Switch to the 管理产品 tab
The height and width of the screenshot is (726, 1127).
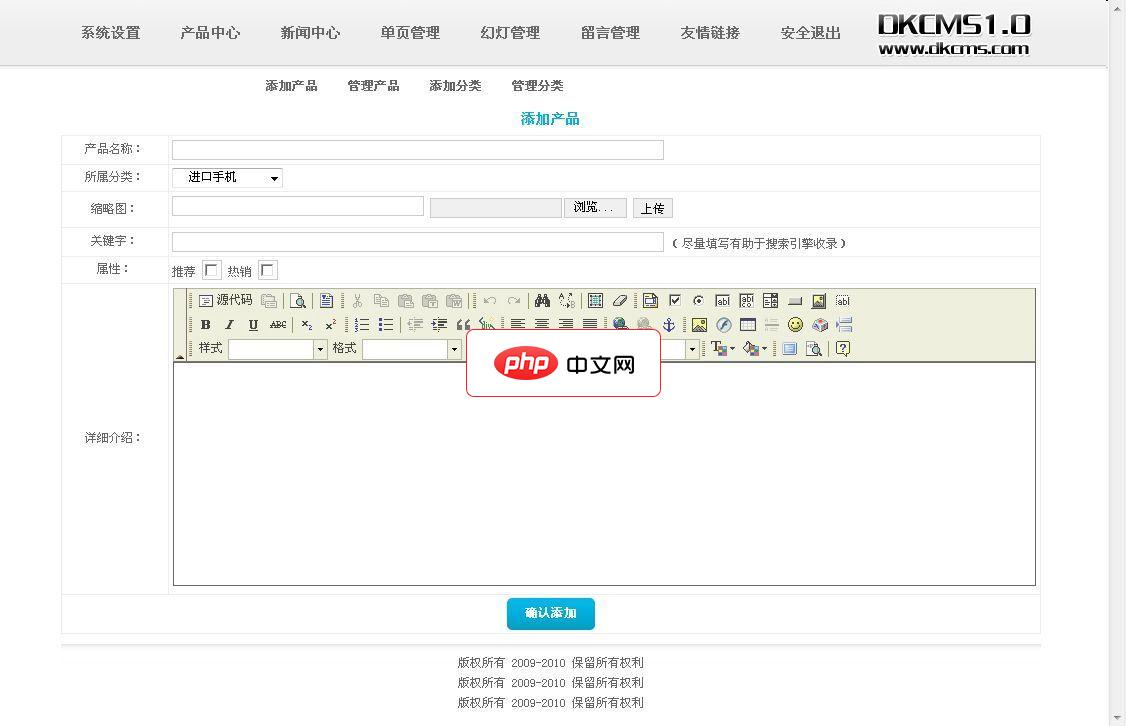[373, 86]
